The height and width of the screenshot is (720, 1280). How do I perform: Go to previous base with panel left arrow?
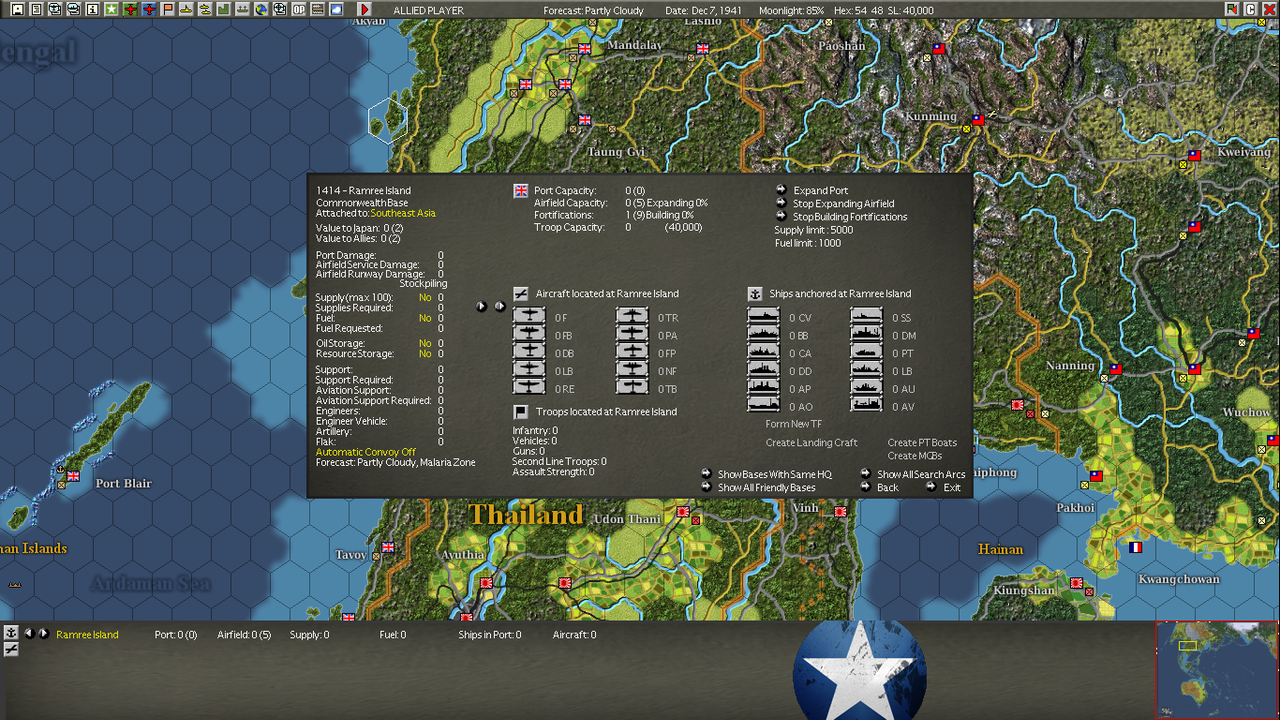coord(482,306)
